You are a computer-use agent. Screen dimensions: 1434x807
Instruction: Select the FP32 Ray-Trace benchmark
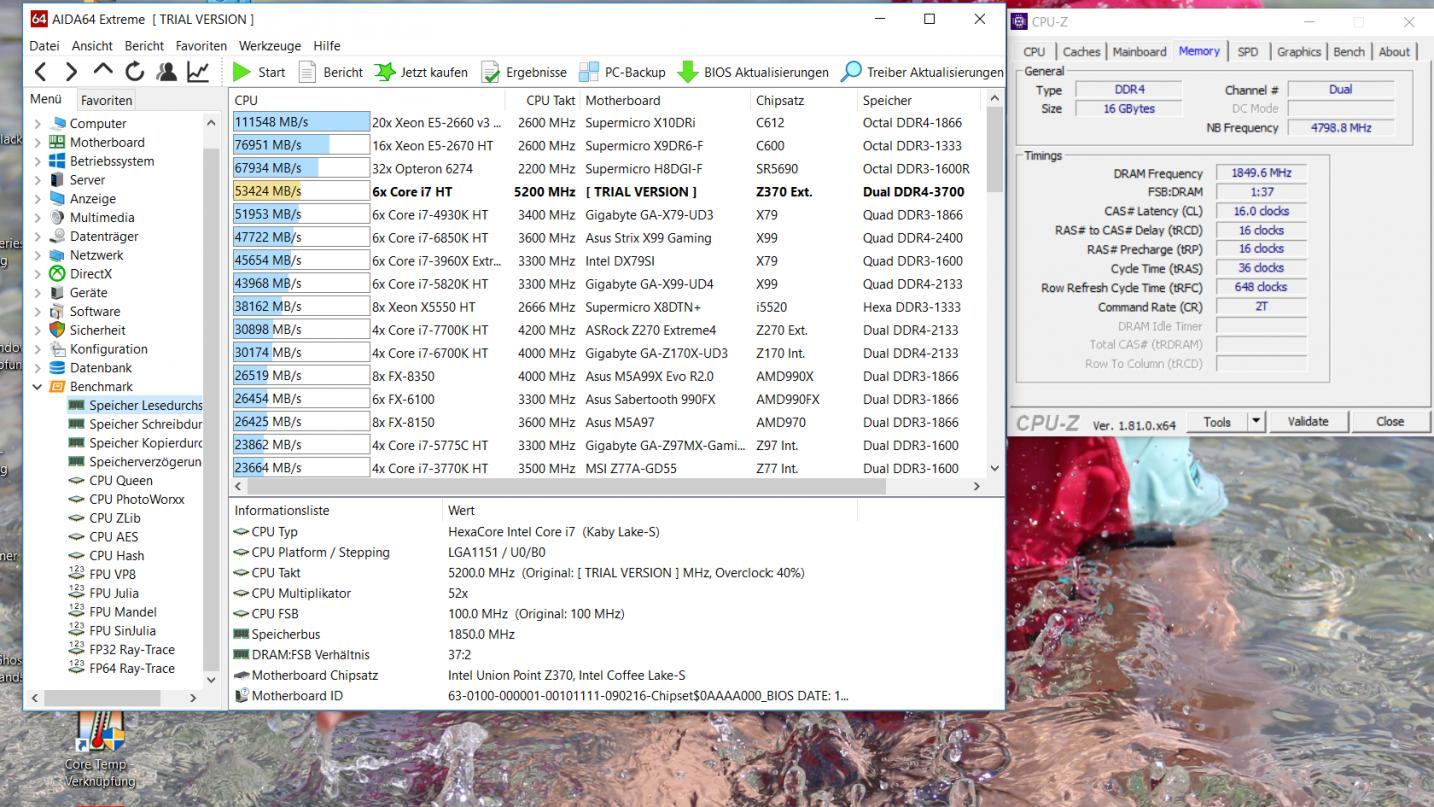131,650
